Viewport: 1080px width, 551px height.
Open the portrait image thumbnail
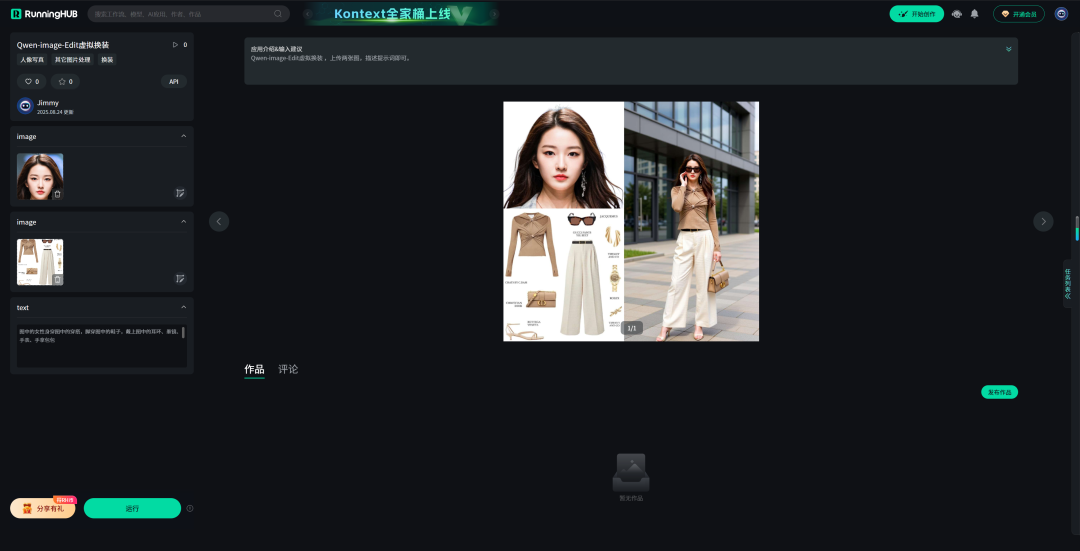[40, 176]
